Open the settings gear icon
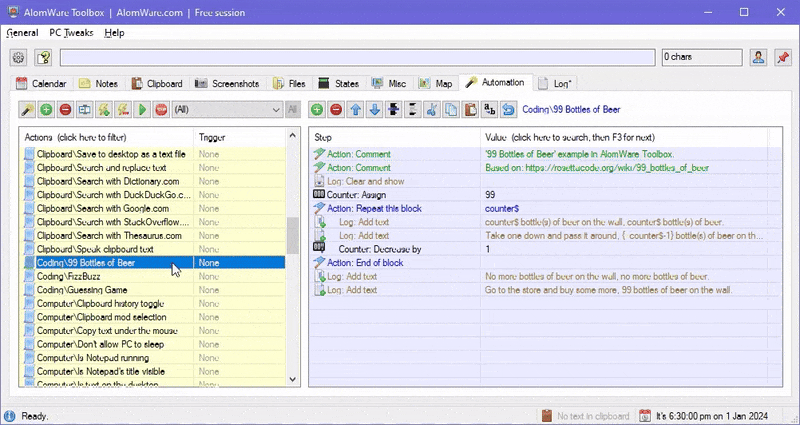Viewport: 800px width, 425px height. coord(18,58)
